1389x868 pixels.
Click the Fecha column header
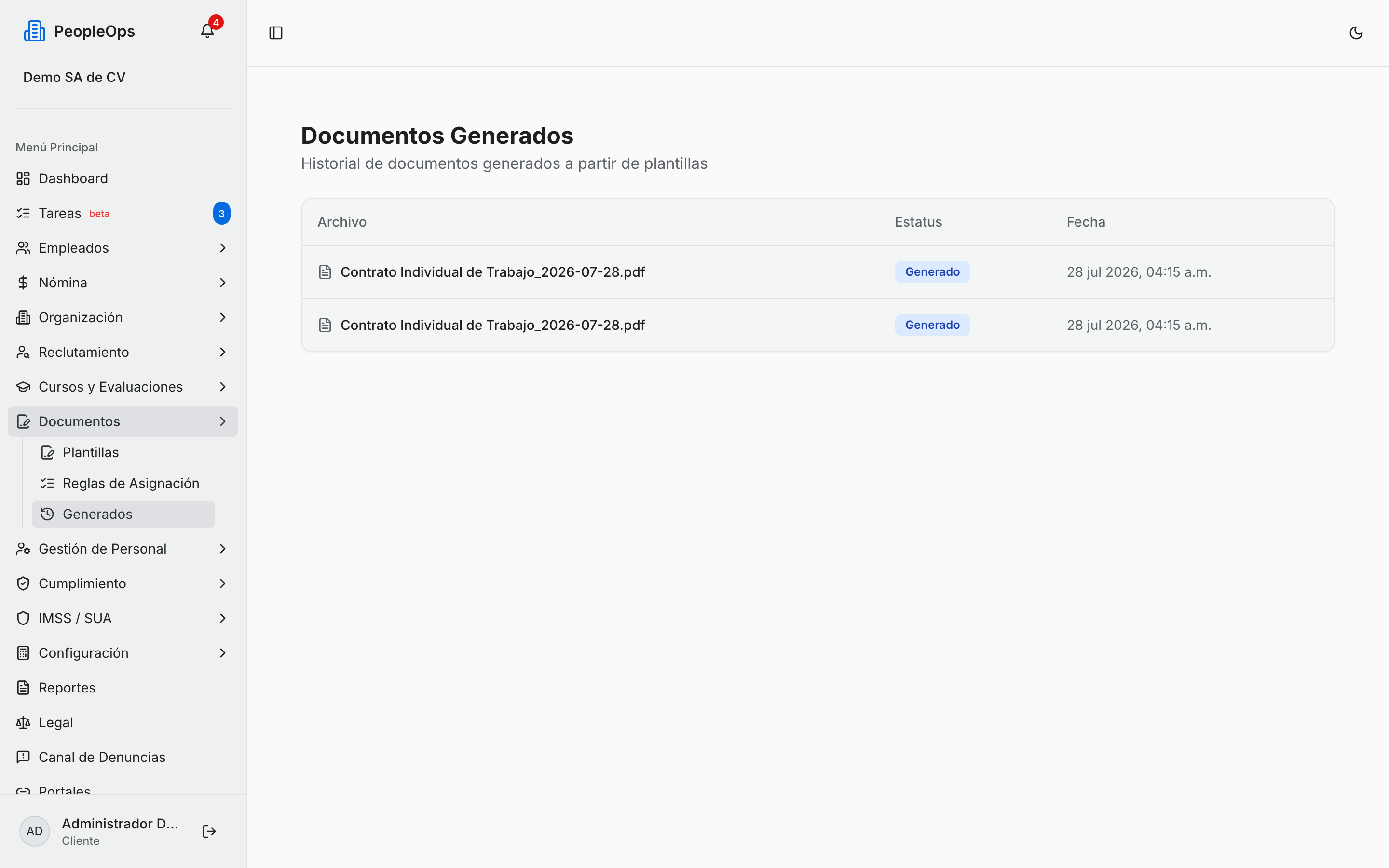click(x=1086, y=222)
